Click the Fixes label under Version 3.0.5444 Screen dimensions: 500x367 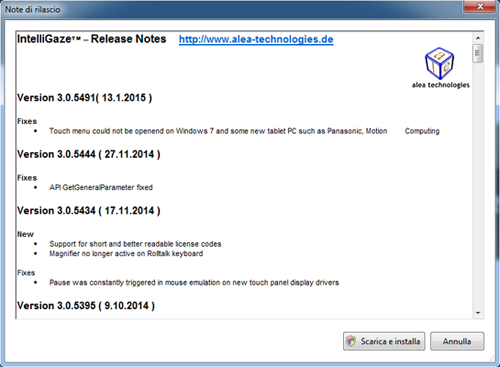pos(27,178)
